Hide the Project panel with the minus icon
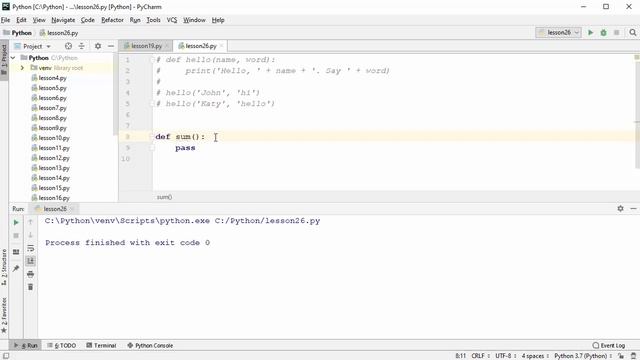640x360 pixels. [111, 46]
